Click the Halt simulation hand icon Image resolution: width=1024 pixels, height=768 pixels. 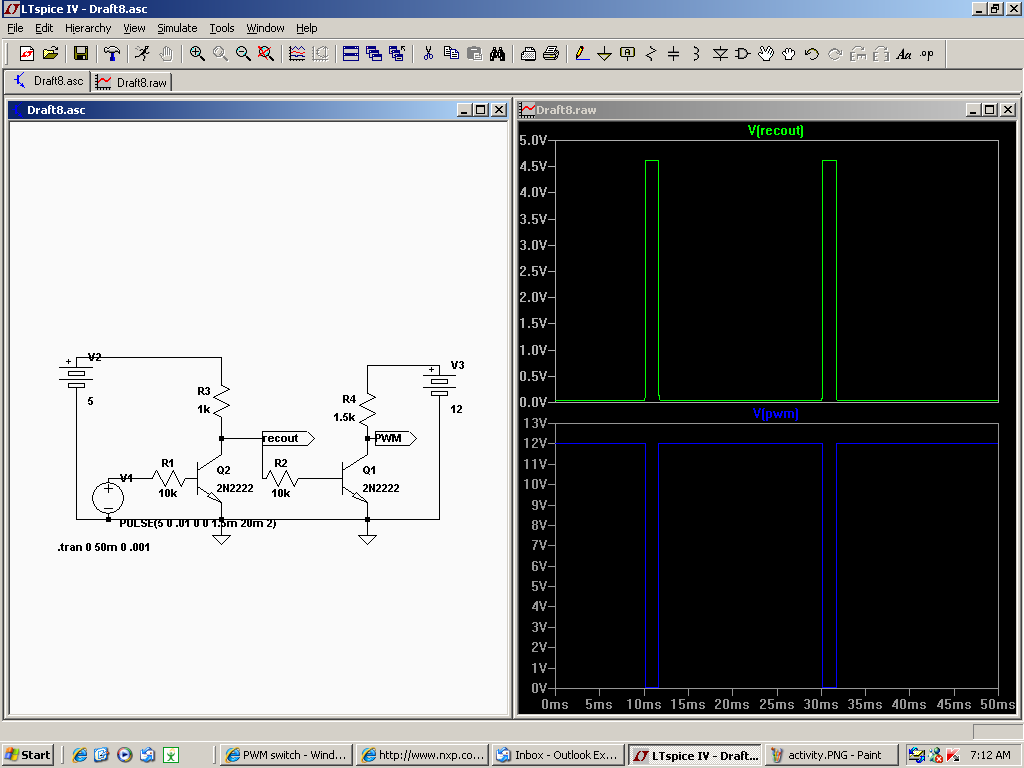[x=166, y=54]
